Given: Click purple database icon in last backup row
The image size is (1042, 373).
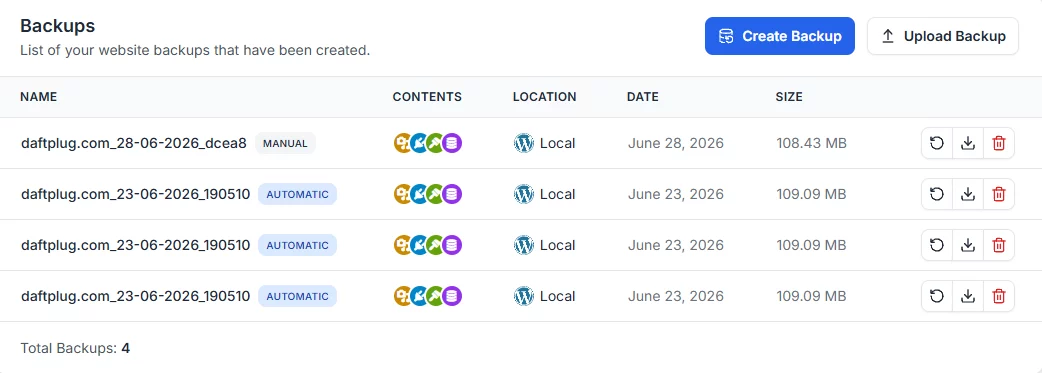Looking at the screenshot, I should pos(452,297).
